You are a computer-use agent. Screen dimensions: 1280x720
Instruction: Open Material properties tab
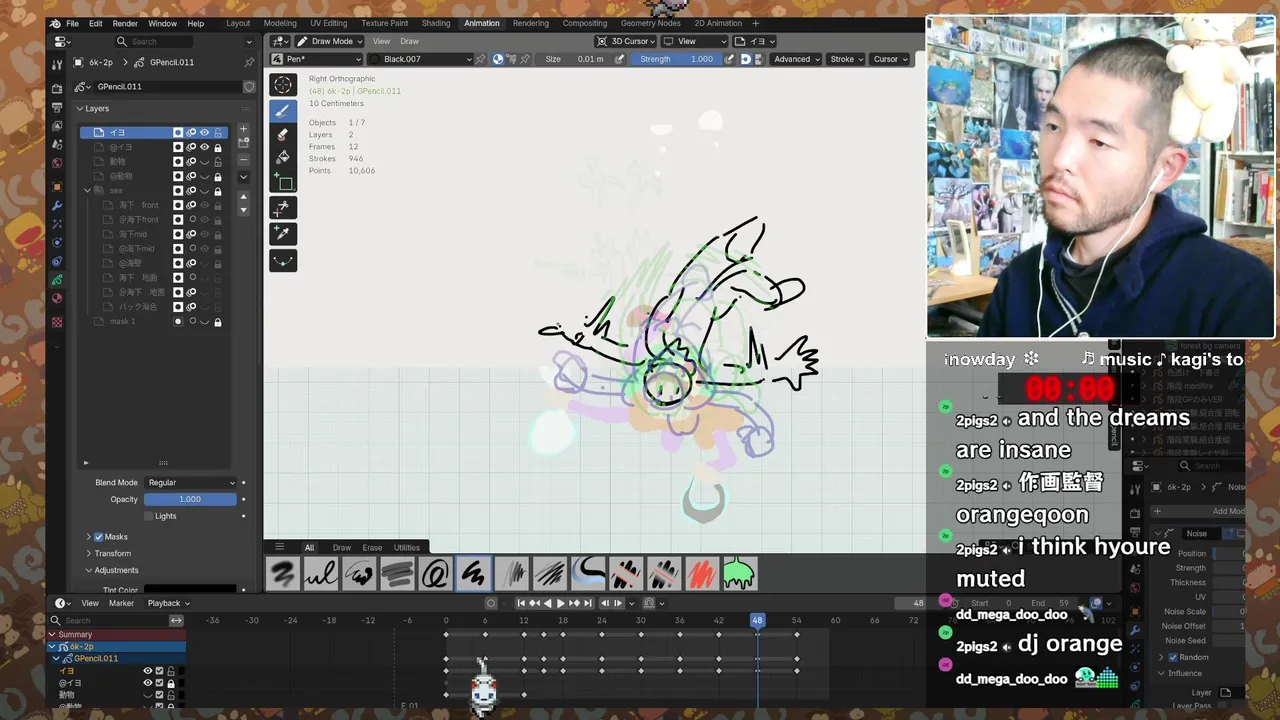57,298
